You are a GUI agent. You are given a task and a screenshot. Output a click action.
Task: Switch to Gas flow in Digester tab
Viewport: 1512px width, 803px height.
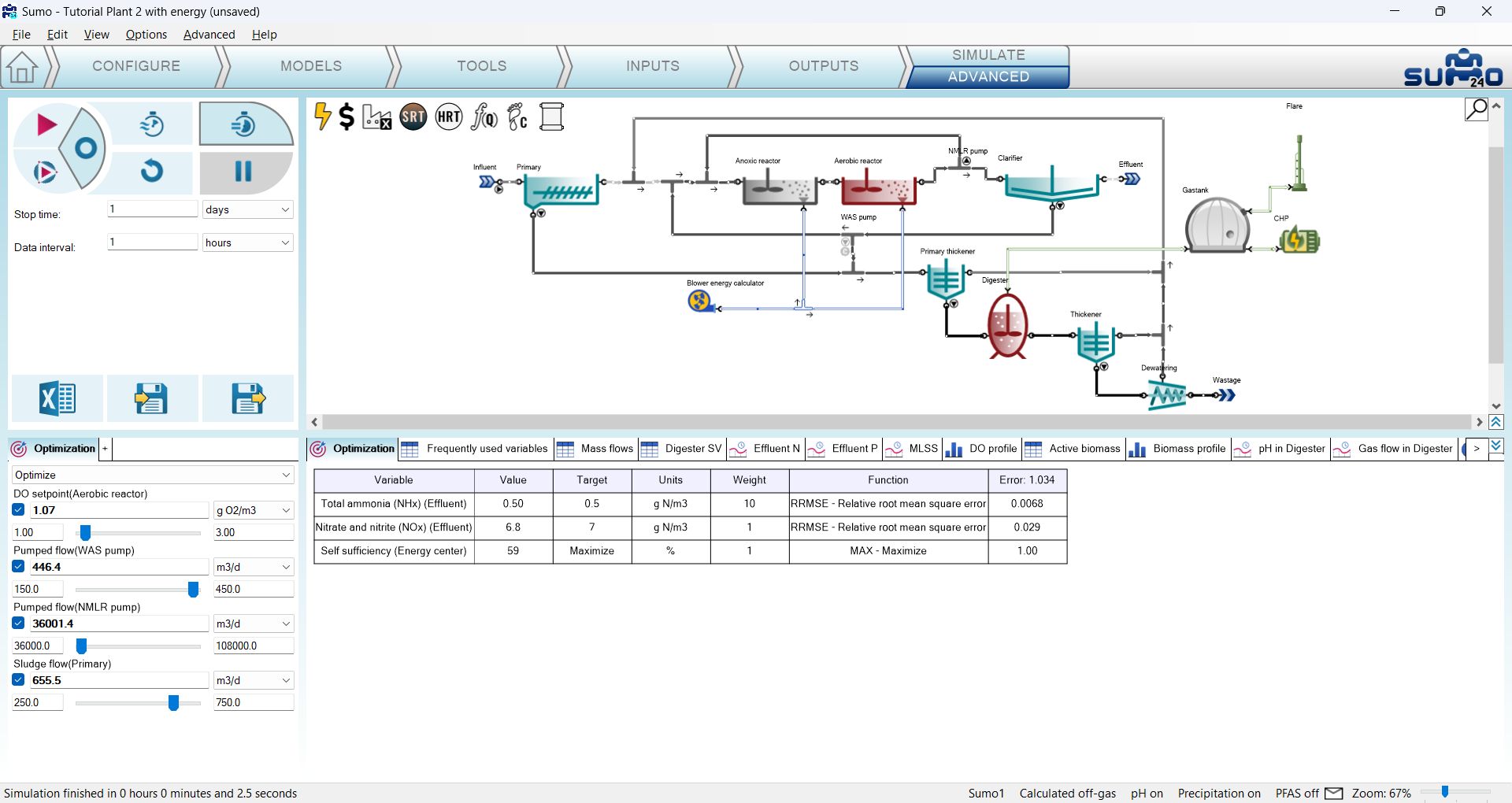tap(1394, 448)
